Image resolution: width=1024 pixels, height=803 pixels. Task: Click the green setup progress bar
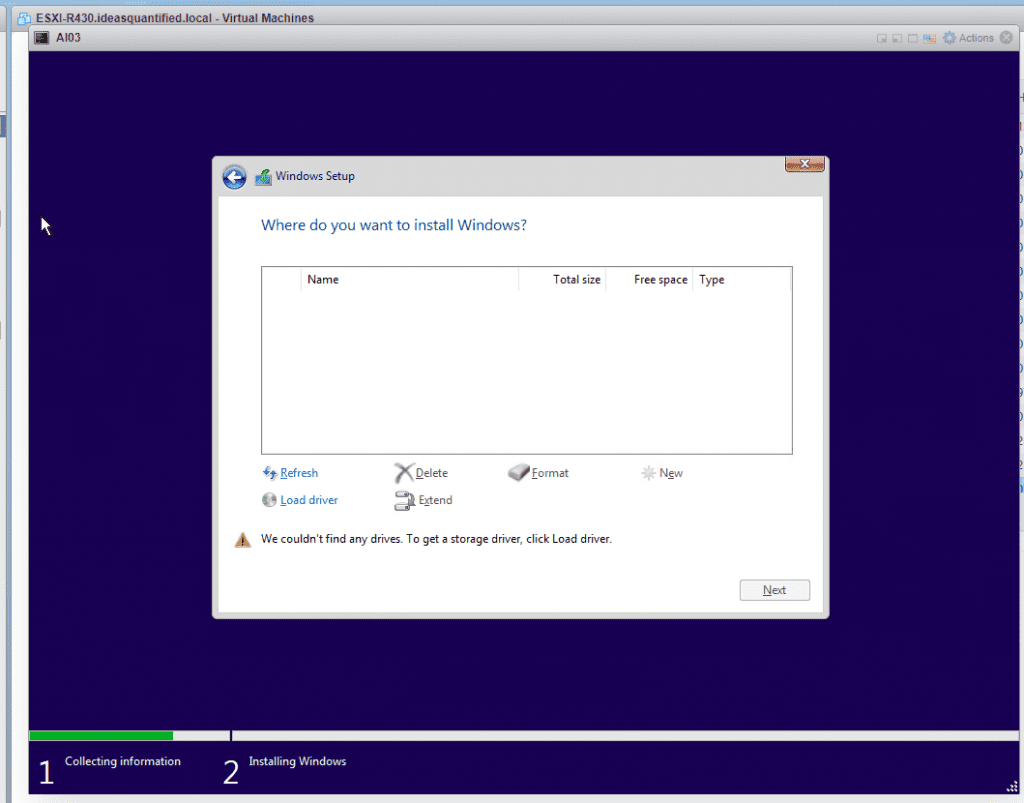coord(101,736)
